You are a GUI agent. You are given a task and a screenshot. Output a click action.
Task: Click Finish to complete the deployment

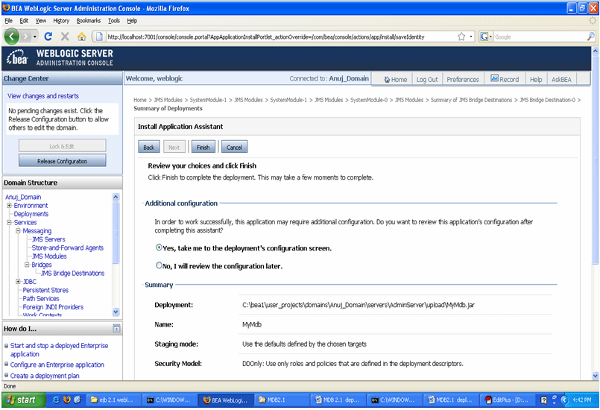[203, 147]
